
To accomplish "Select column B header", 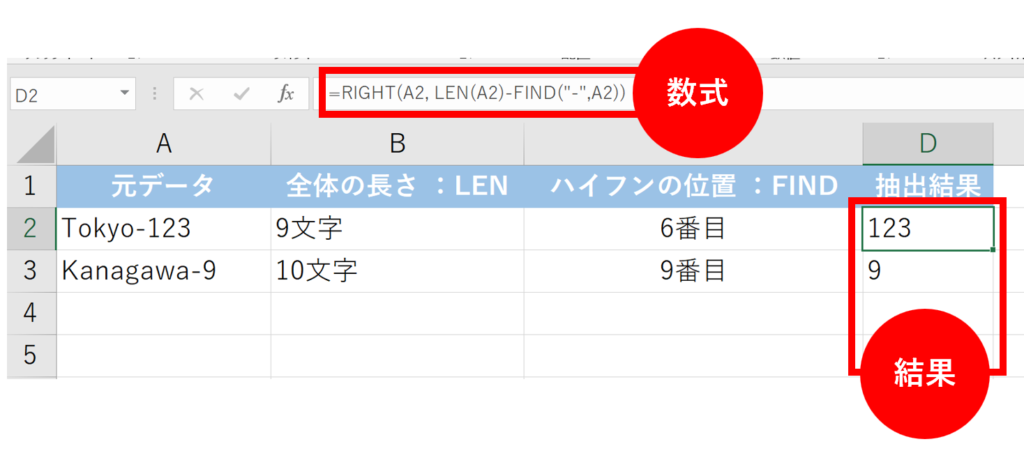I will pyautogui.click(x=397, y=144).
